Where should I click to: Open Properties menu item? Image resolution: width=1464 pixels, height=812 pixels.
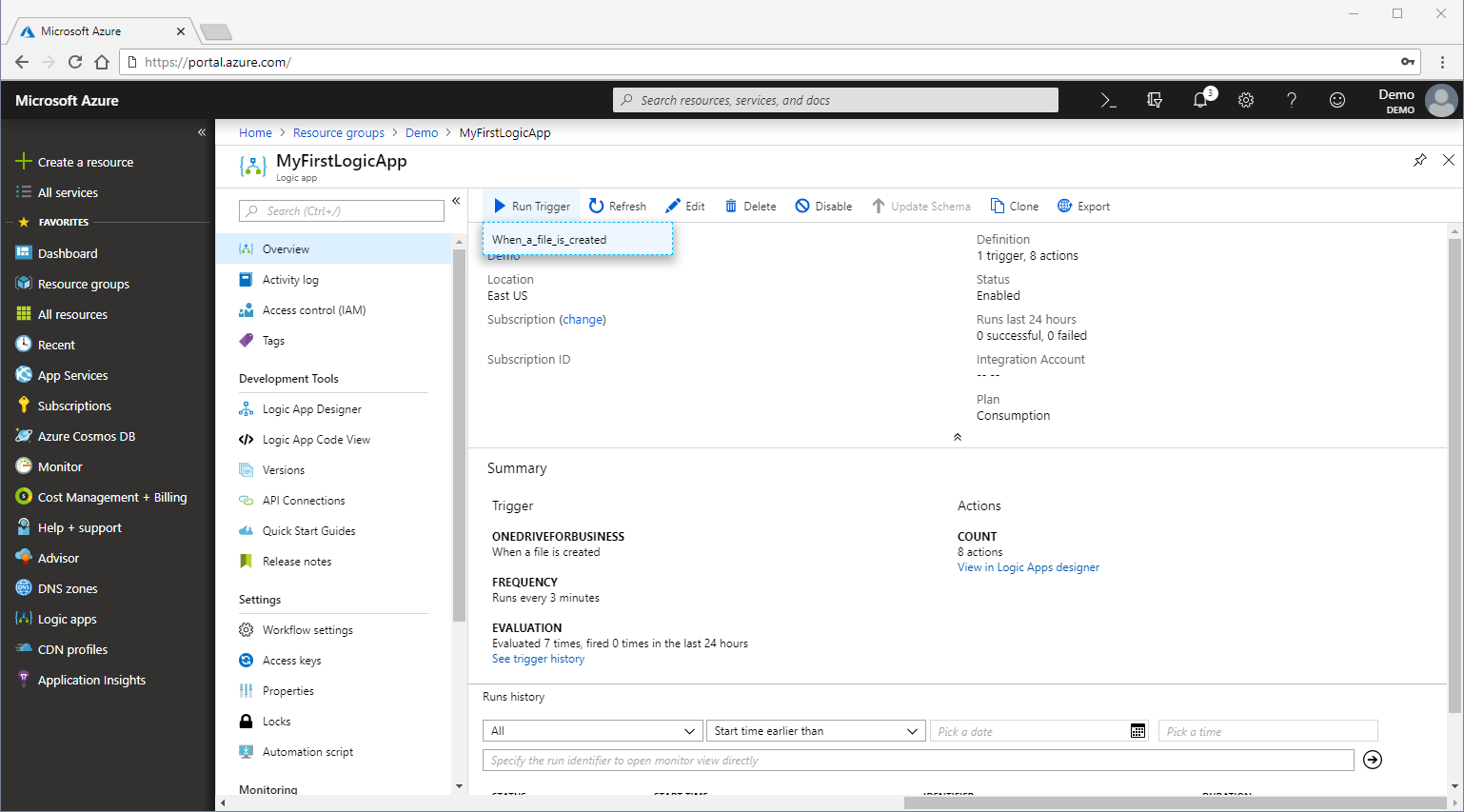333,691
